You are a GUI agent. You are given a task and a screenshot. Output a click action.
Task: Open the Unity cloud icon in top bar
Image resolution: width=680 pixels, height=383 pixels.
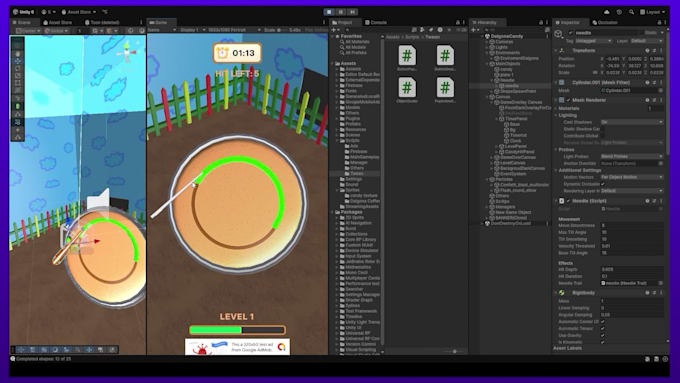coord(606,12)
